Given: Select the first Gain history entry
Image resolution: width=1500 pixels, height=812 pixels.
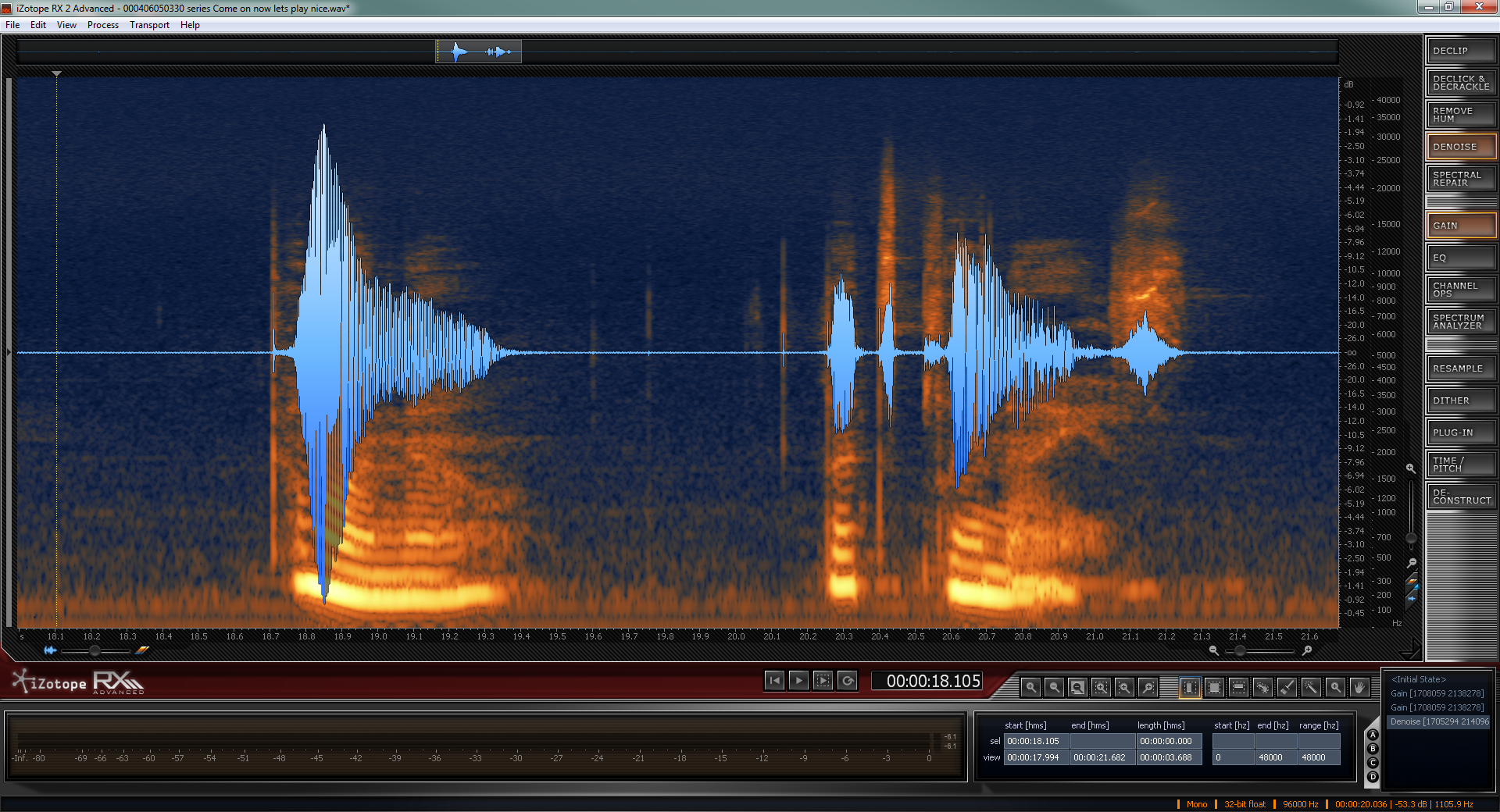Looking at the screenshot, I should [x=1439, y=693].
